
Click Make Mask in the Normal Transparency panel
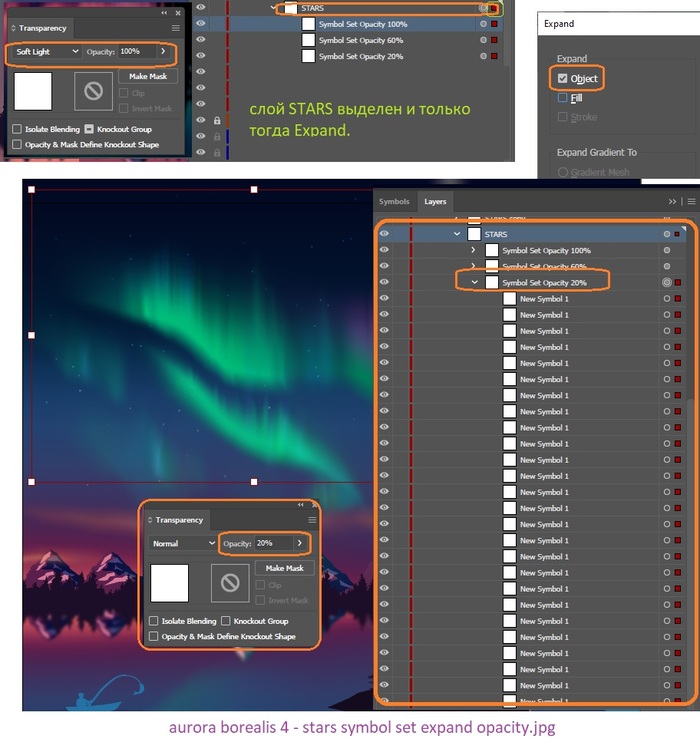(284, 568)
